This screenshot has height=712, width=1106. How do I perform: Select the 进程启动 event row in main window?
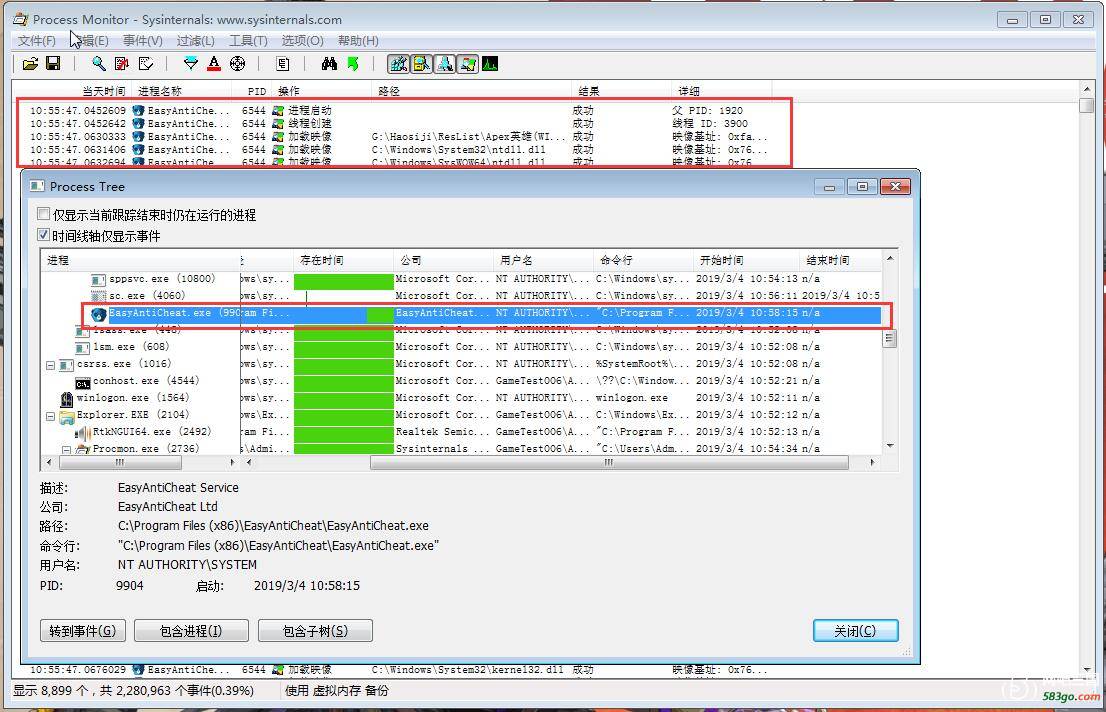[x=402, y=111]
